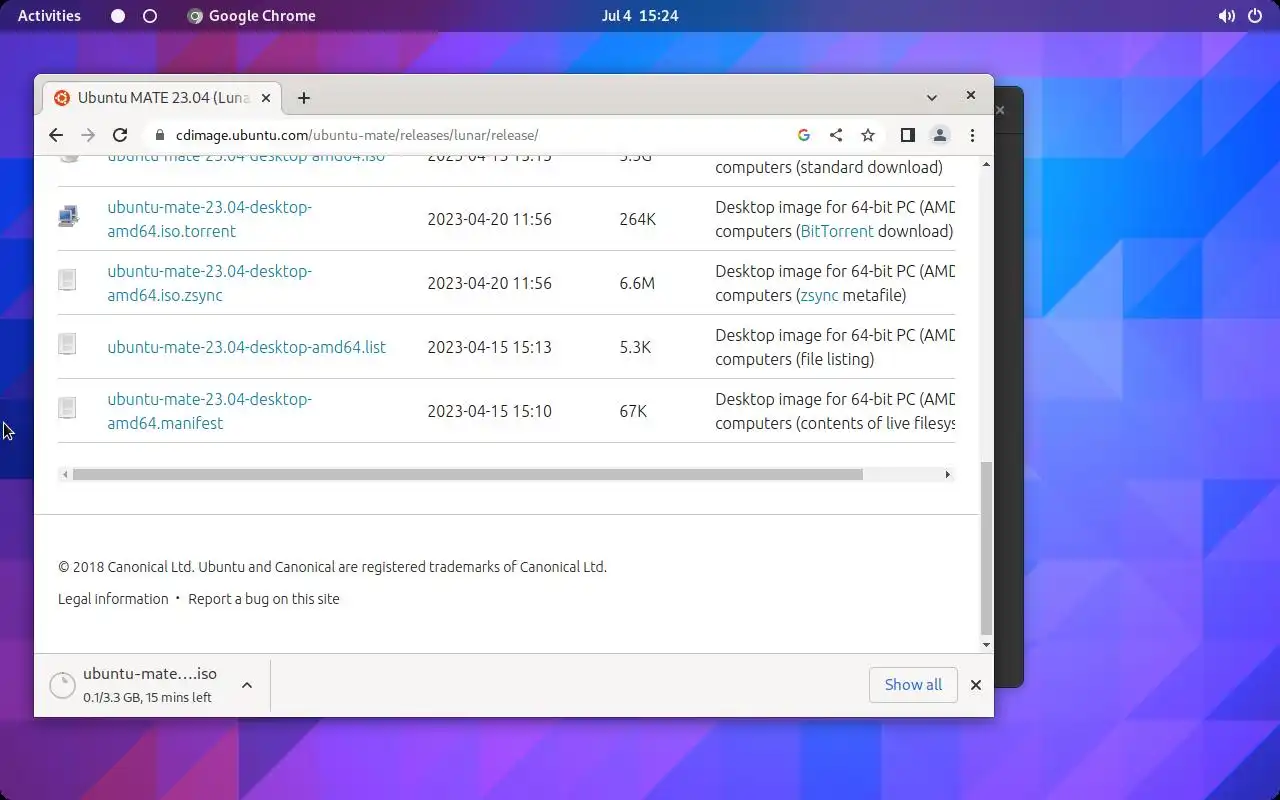
Task: Click the filled workspace dot indicator
Action: pyautogui.click(x=118, y=16)
